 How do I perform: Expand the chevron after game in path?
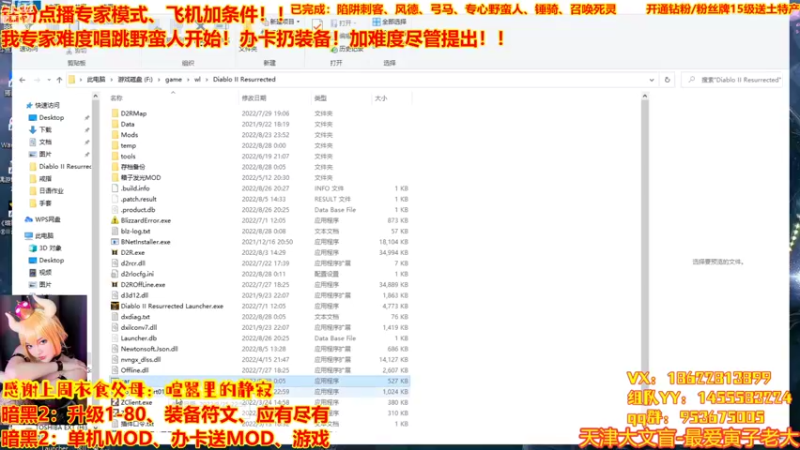[188, 80]
